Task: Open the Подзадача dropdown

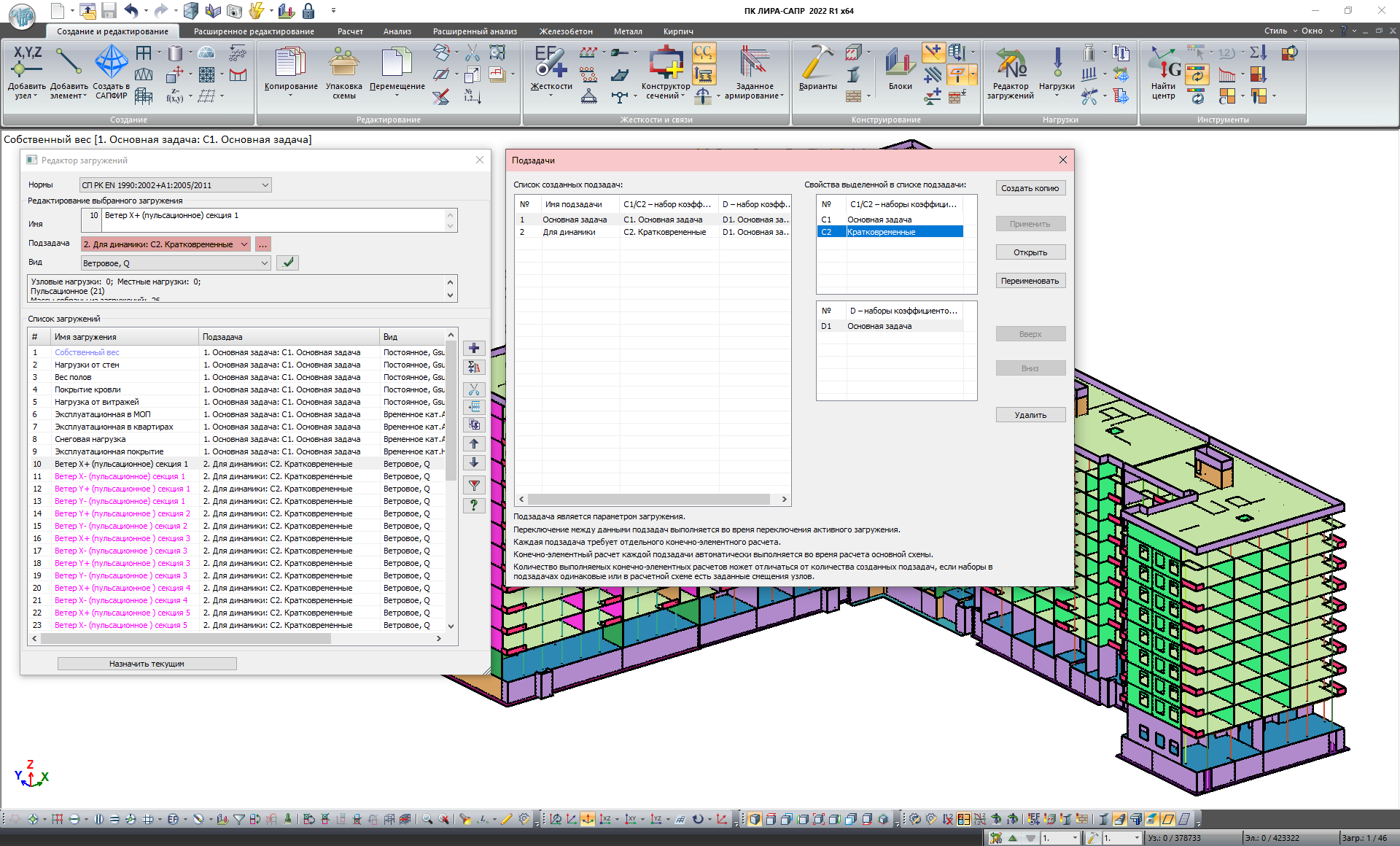Action: [x=244, y=244]
